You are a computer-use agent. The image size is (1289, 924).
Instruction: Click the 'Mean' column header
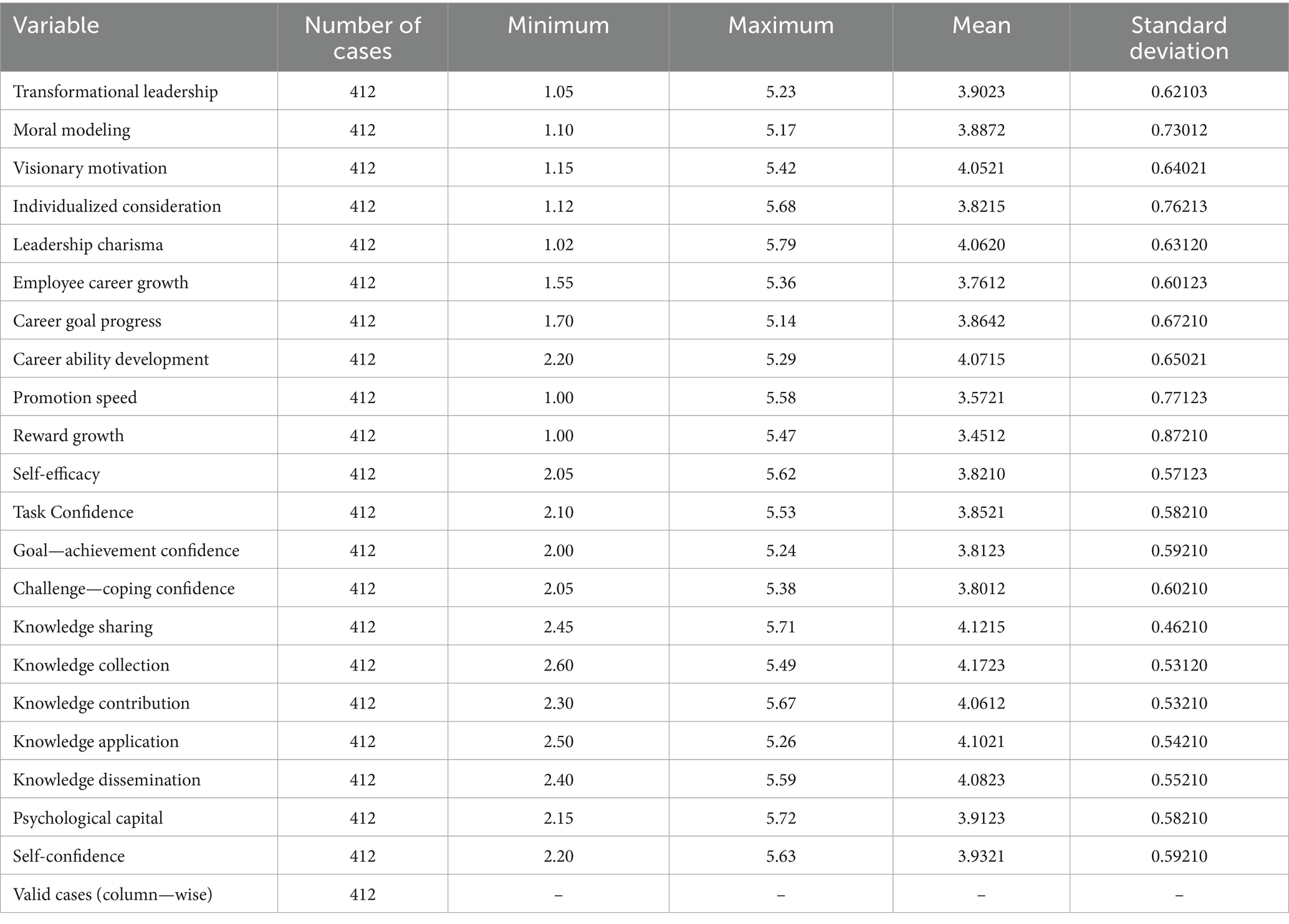pos(981,26)
